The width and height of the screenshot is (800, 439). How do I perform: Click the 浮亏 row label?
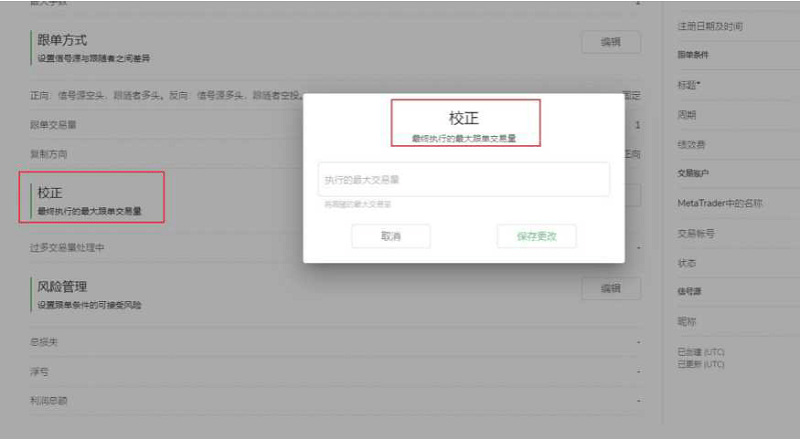coord(39,372)
